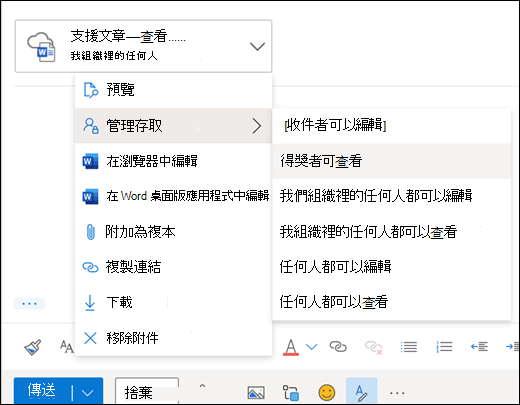
Task: Click the format painter brush icon
Action: click(33, 347)
